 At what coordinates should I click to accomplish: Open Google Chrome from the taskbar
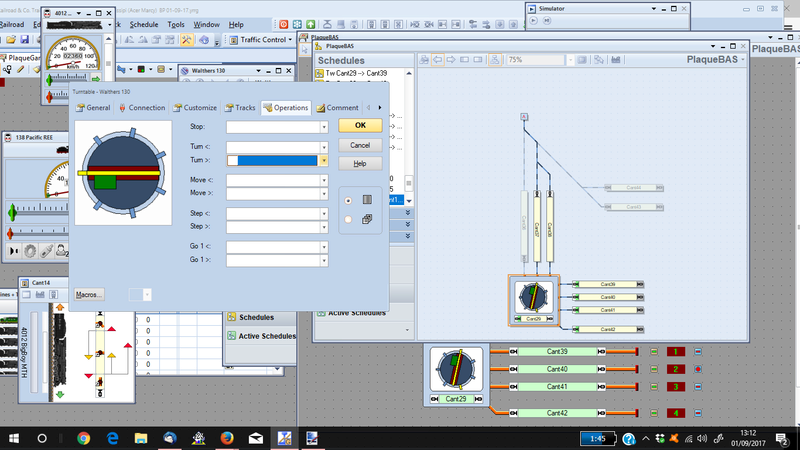(84, 438)
